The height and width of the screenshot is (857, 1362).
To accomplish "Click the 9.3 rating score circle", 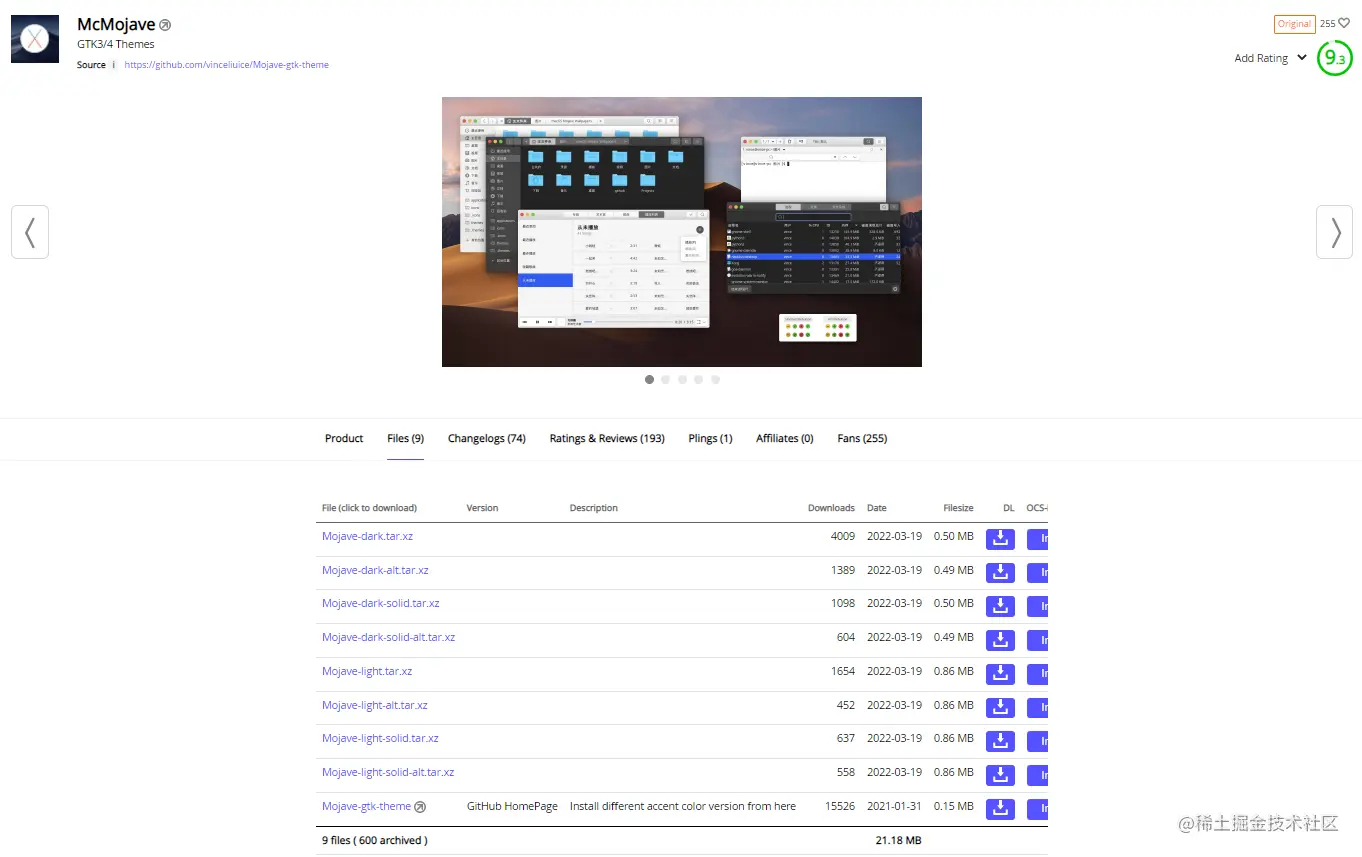I will [x=1334, y=58].
